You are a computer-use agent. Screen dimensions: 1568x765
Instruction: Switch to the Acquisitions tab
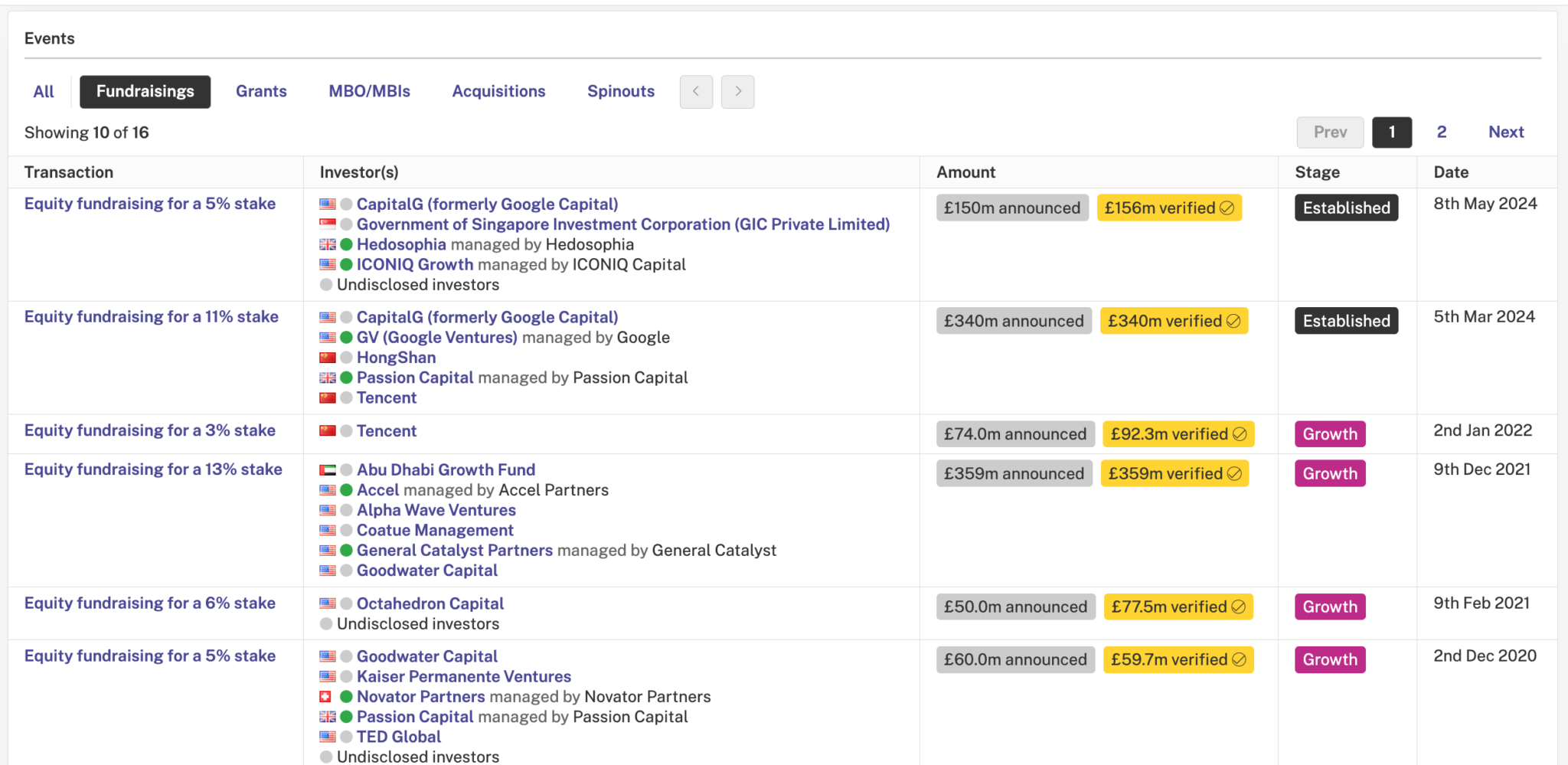[x=498, y=92]
